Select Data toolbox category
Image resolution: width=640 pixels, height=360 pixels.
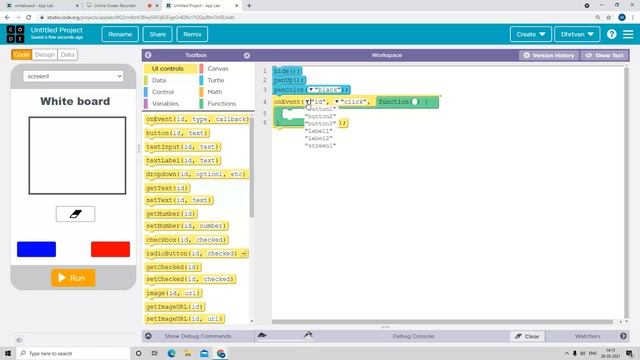tap(159, 80)
